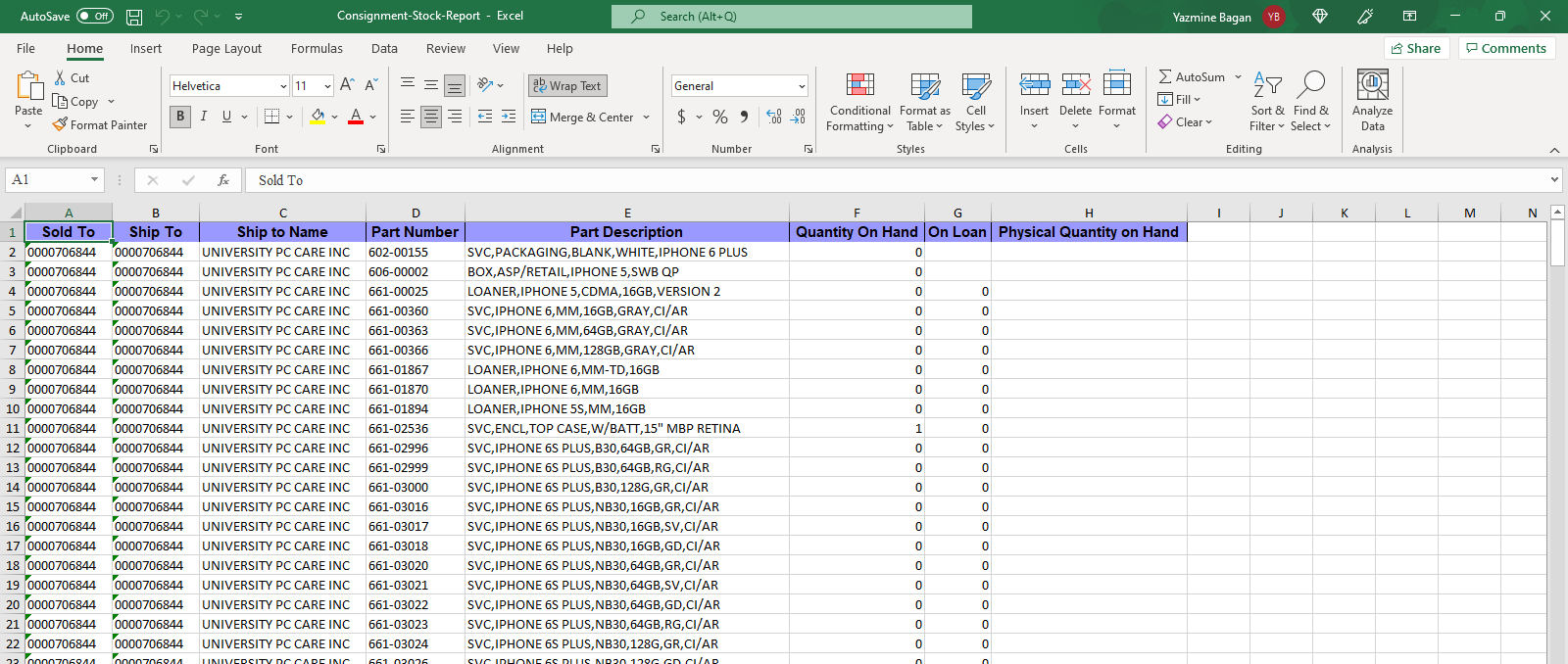The height and width of the screenshot is (664, 1568).
Task: Toggle Wrap Text option
Action: [x=567, y=86]
